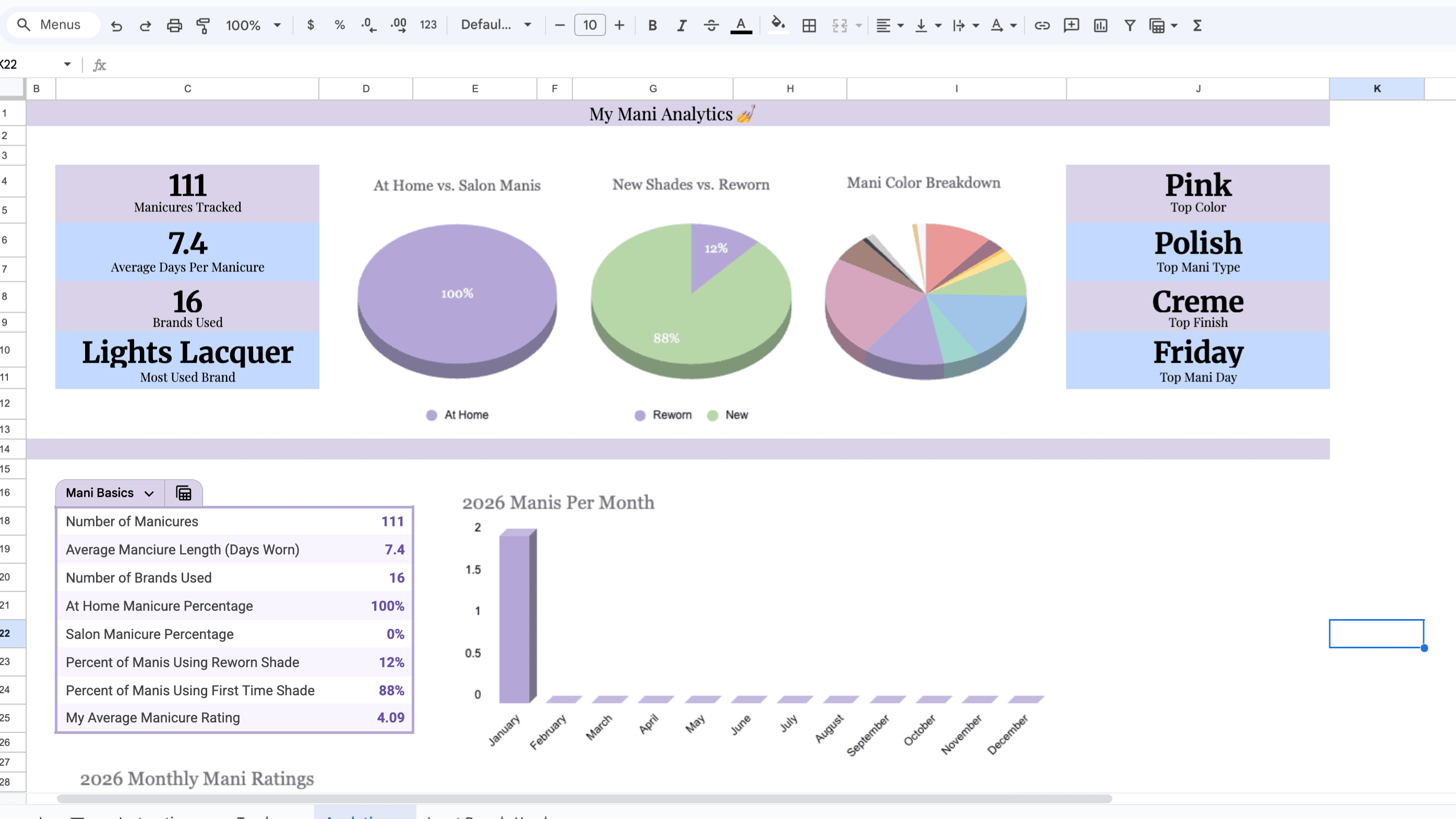Expand the Mani Basics table menu
Screen dimensions: 1456x819
point(149,493)
